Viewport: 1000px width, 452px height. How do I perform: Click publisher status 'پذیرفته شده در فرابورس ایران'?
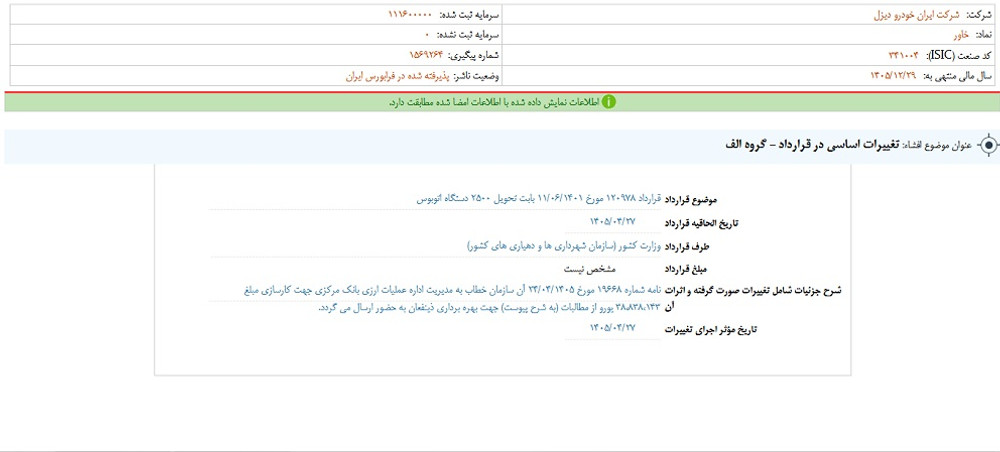[397, 76]
